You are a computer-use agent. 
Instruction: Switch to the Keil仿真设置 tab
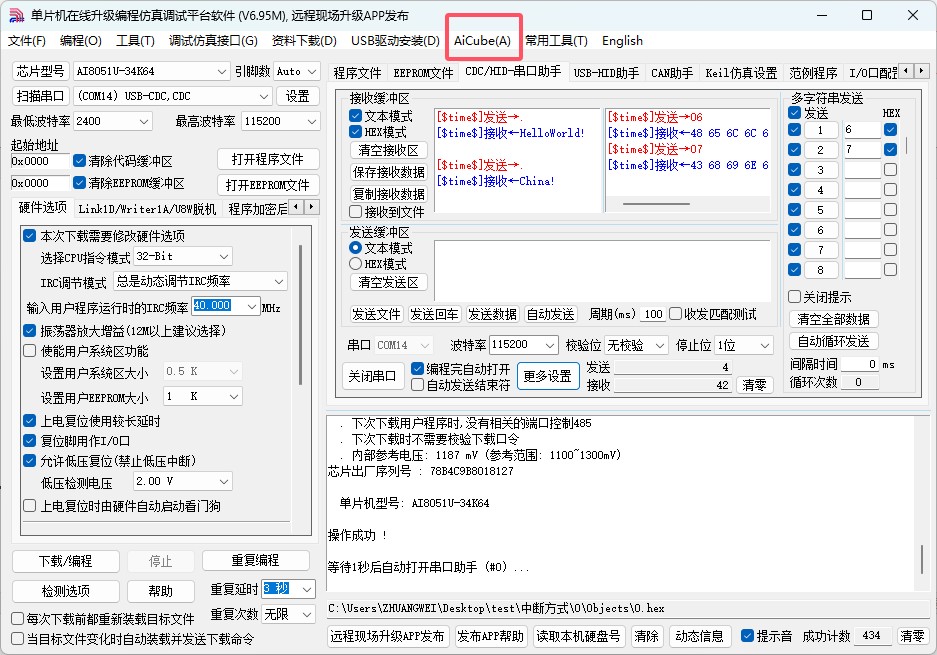[x=741, y=73]
